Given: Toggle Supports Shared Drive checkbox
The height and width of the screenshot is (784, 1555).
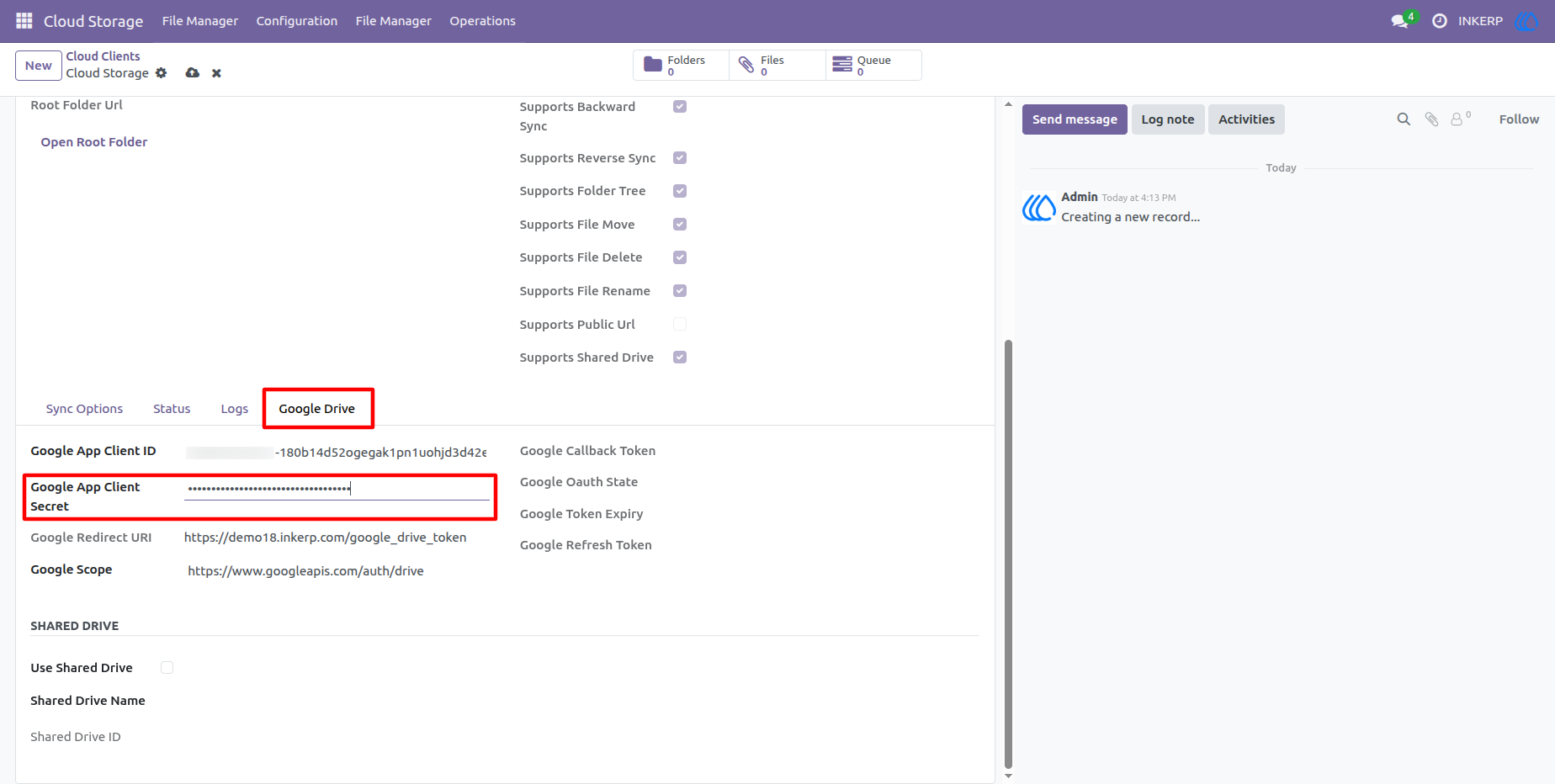Looking at the screenshot, I should tap(680, 358).
